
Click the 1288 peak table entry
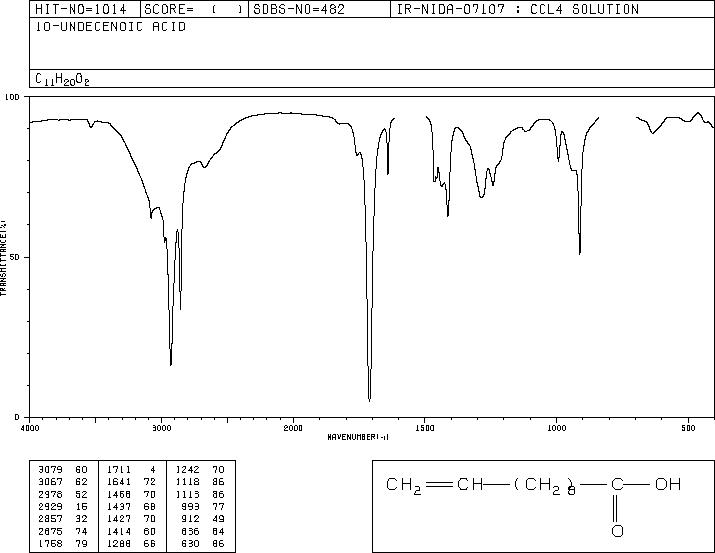(x=119, y=543)
